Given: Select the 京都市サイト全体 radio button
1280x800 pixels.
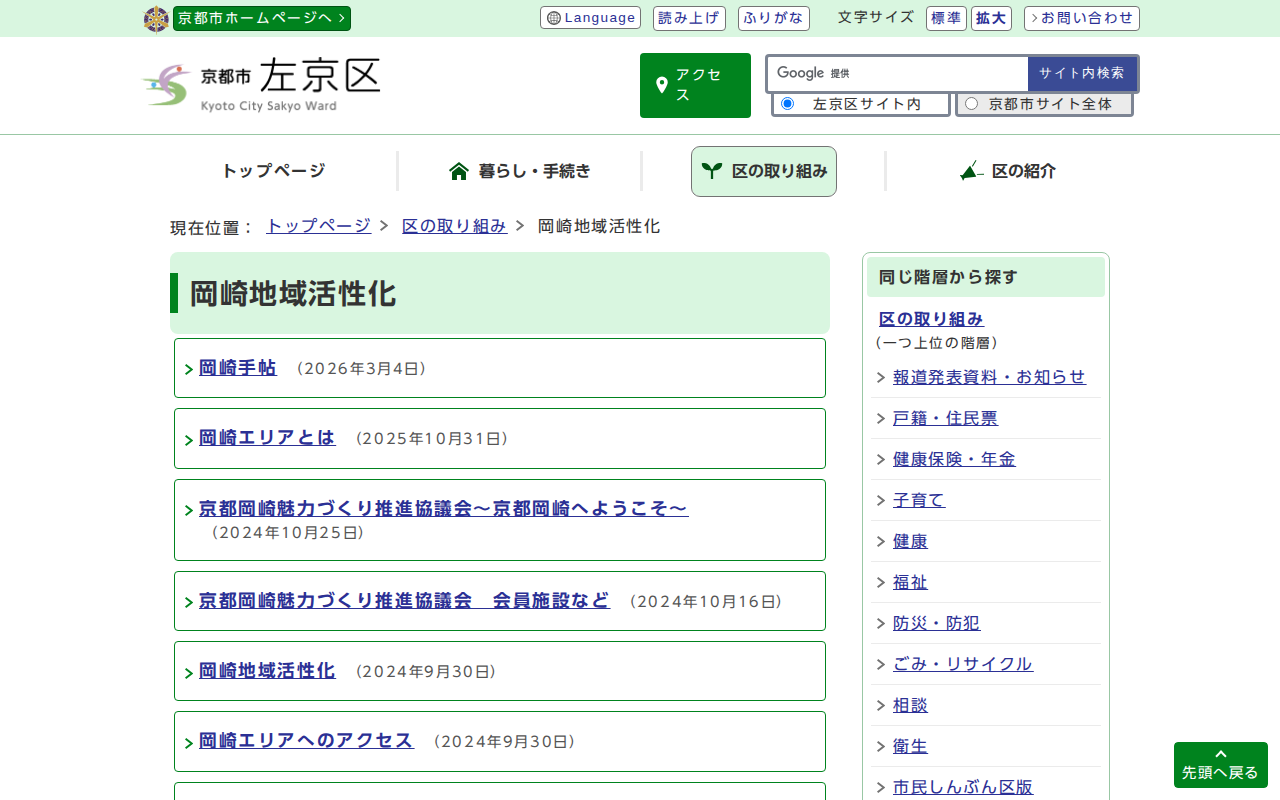Looking at the screenshot, I should point(971,104).
